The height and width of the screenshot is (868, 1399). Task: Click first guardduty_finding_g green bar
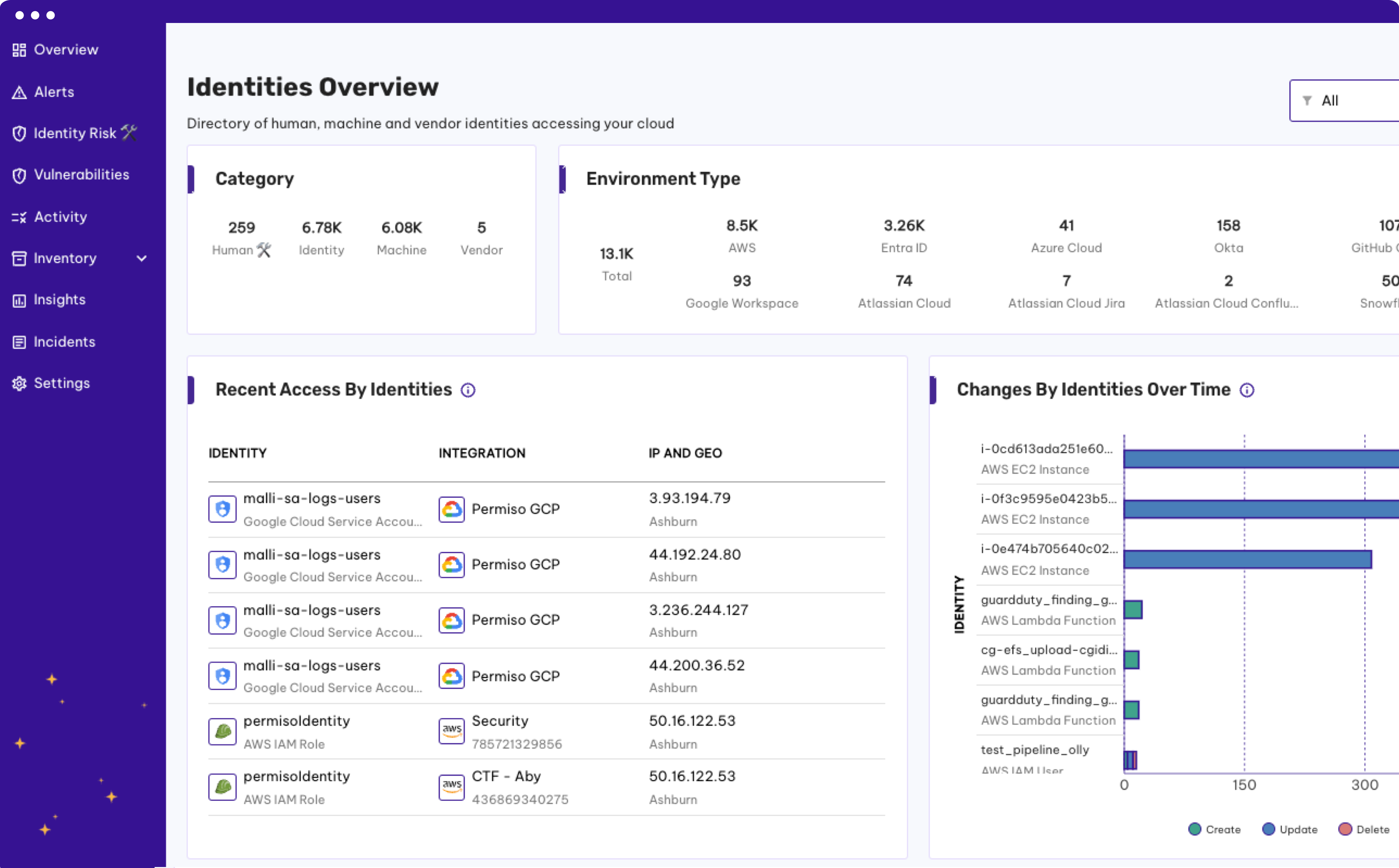tap(1133, 610)
